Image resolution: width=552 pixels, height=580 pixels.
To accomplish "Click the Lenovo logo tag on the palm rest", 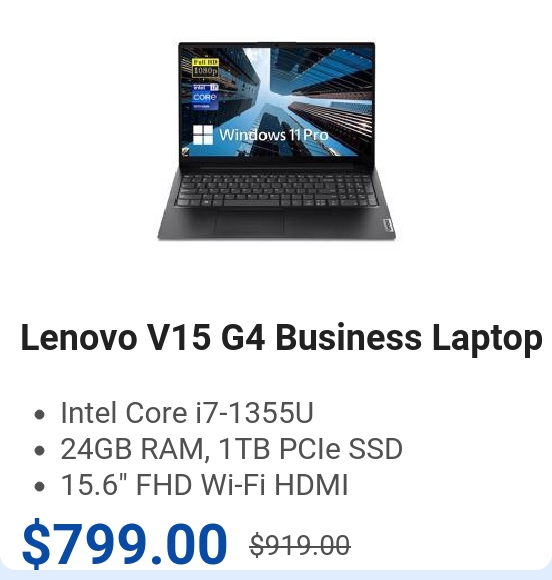I will 388,225.
